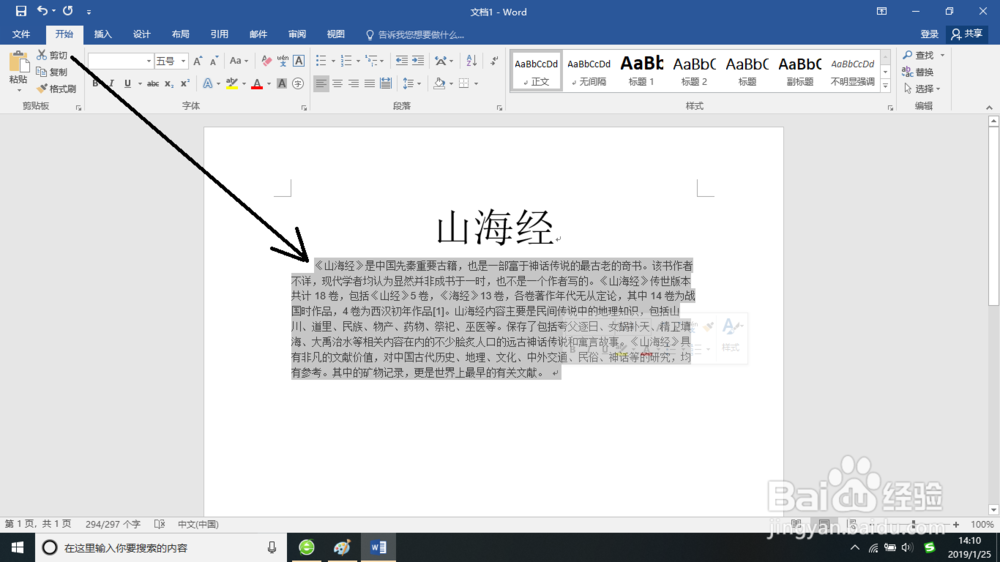Decrease font size with shrink font icon

(x=214, y=61)
